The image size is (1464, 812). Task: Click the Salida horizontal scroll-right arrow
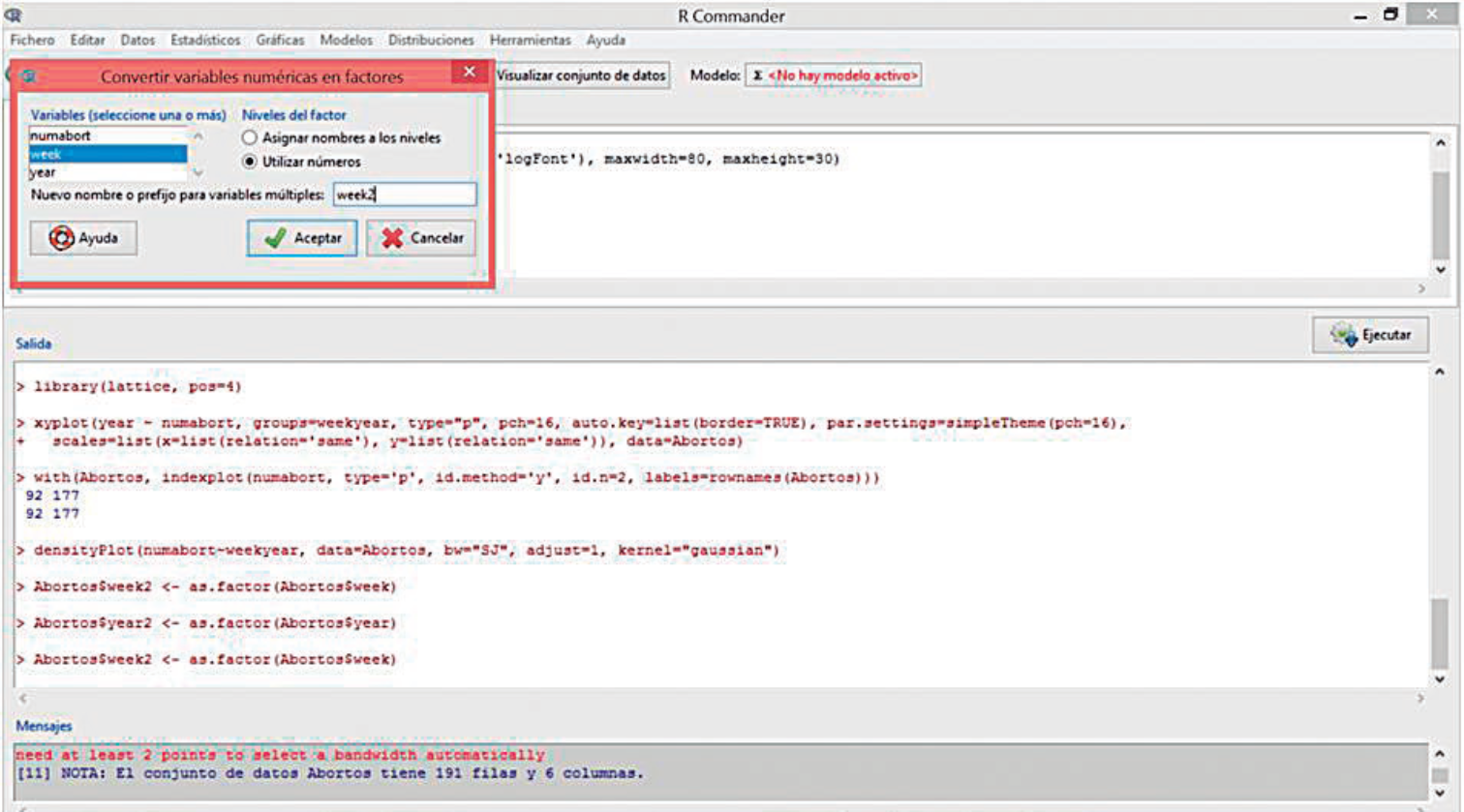pos(1421,698)
